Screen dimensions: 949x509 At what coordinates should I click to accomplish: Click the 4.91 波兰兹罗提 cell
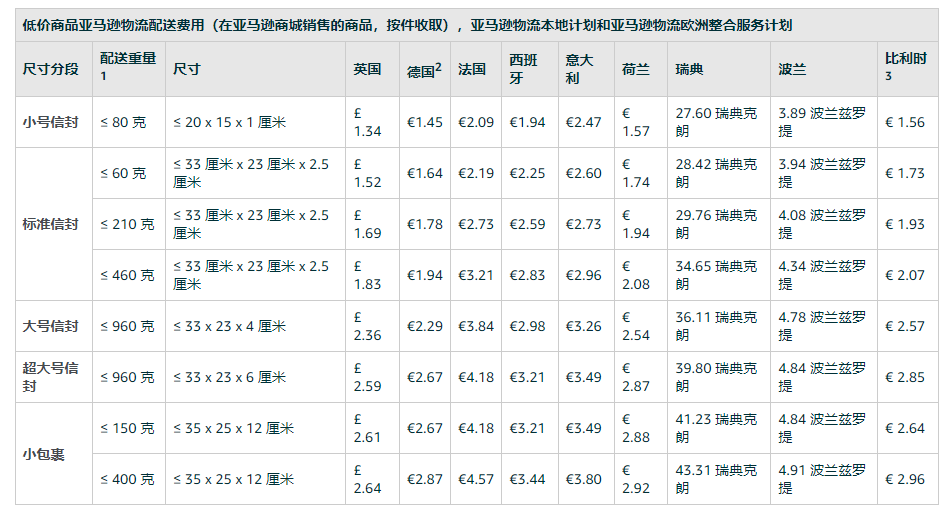[x=822, y=478]
